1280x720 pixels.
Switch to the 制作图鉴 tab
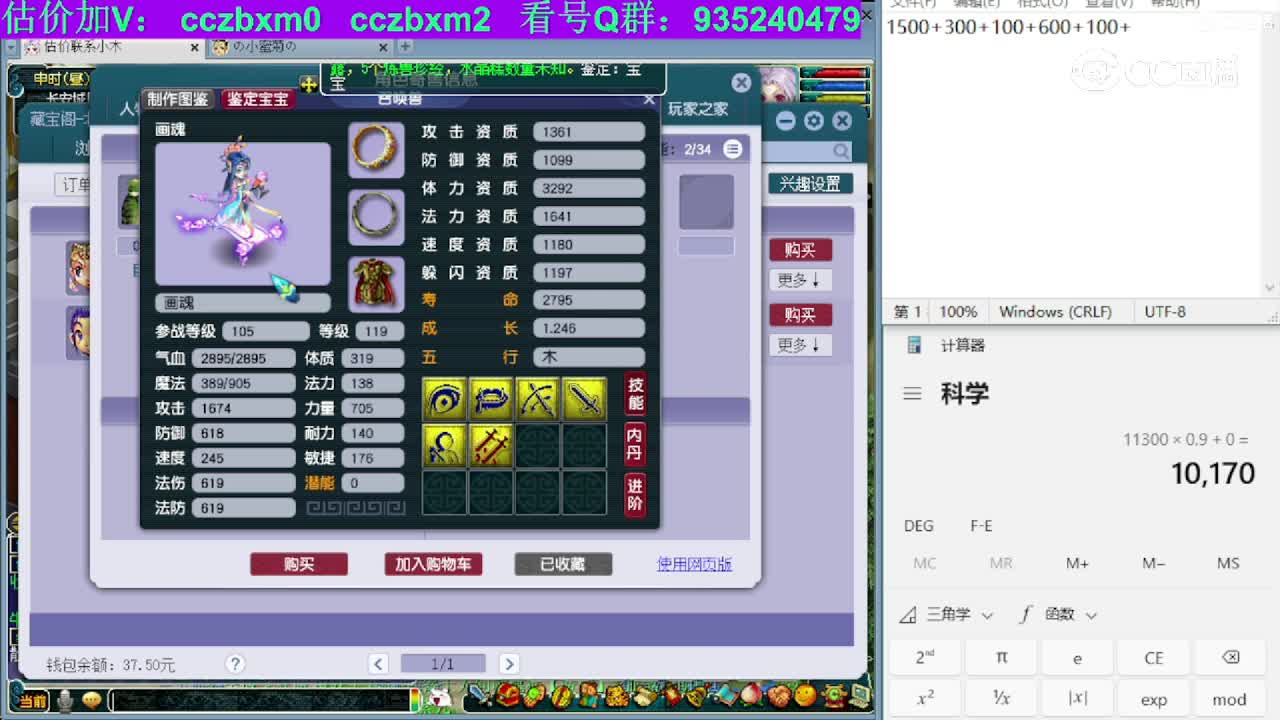[178, 99]
